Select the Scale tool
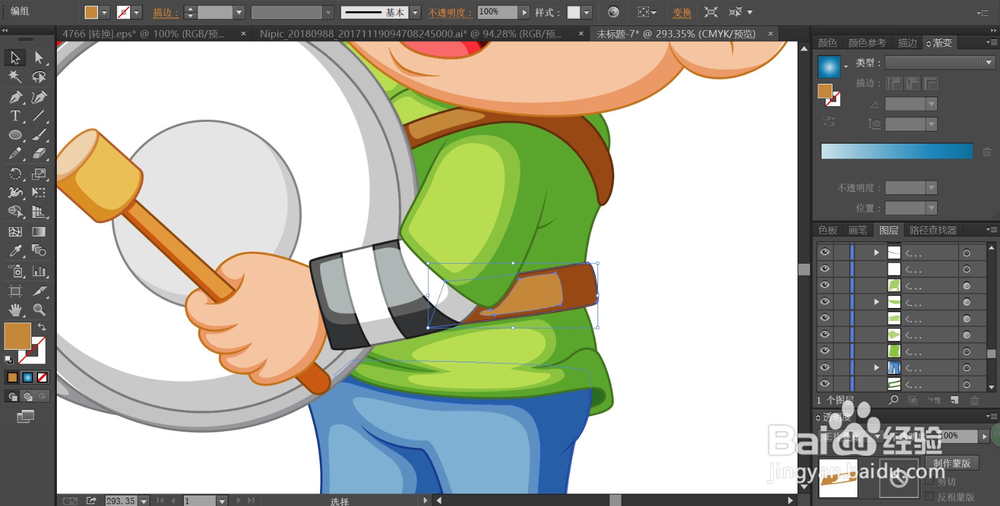 pos(39,174)
